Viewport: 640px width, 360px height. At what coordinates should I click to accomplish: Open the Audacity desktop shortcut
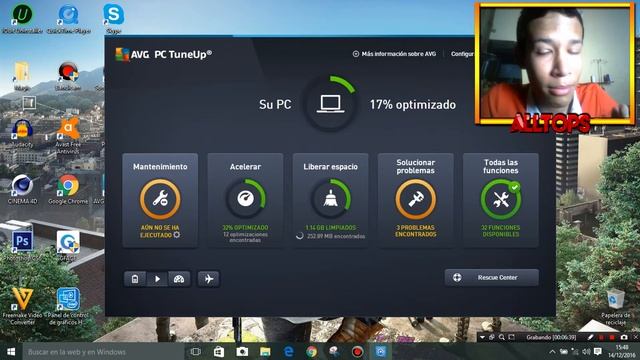point(22,133)
